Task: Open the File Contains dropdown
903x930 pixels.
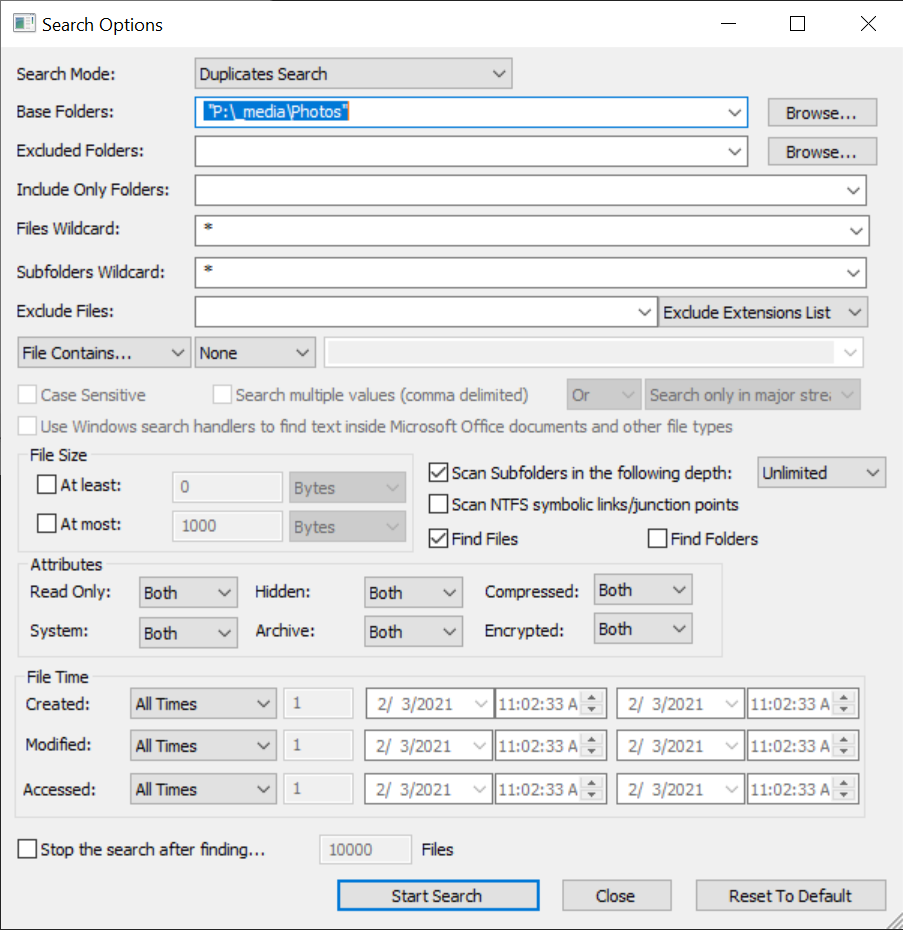Action: pyautogui.click(x=104, y=353)
